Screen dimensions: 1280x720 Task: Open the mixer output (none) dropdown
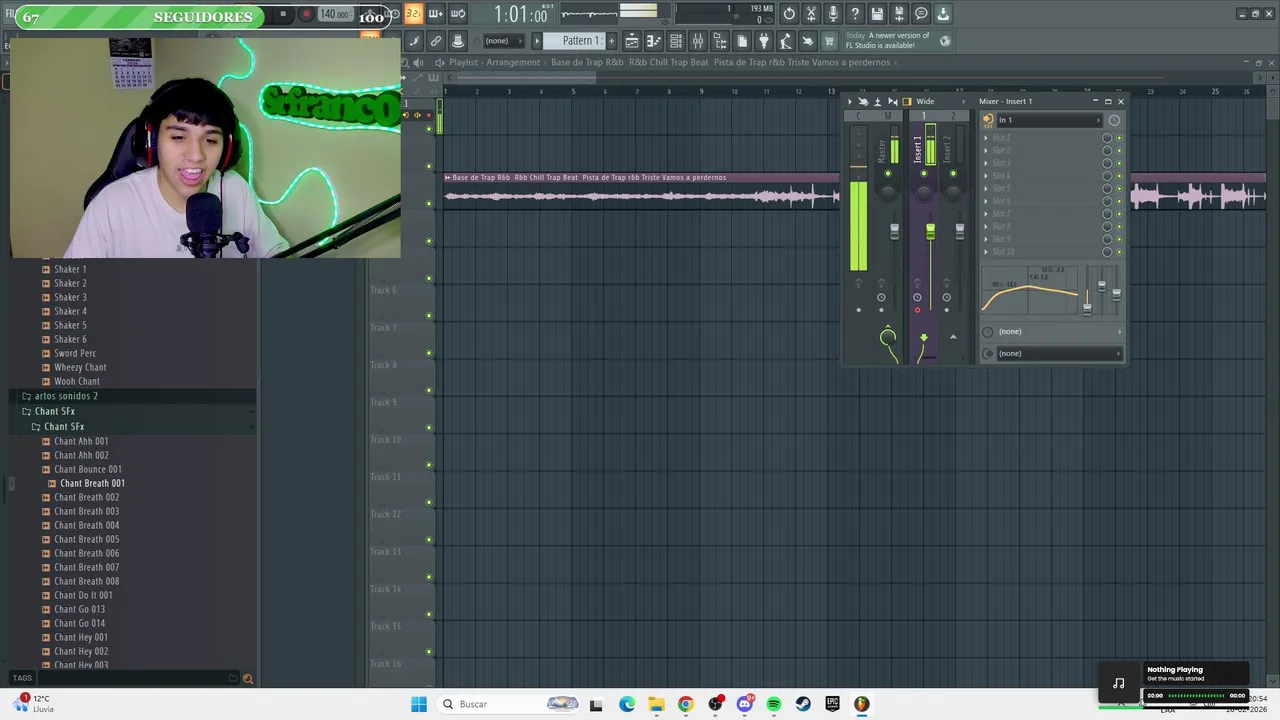click(x=1058, y=353)
